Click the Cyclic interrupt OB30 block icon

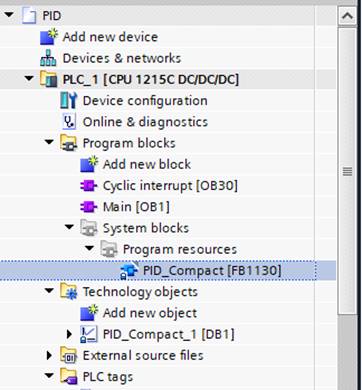point(89,186)
